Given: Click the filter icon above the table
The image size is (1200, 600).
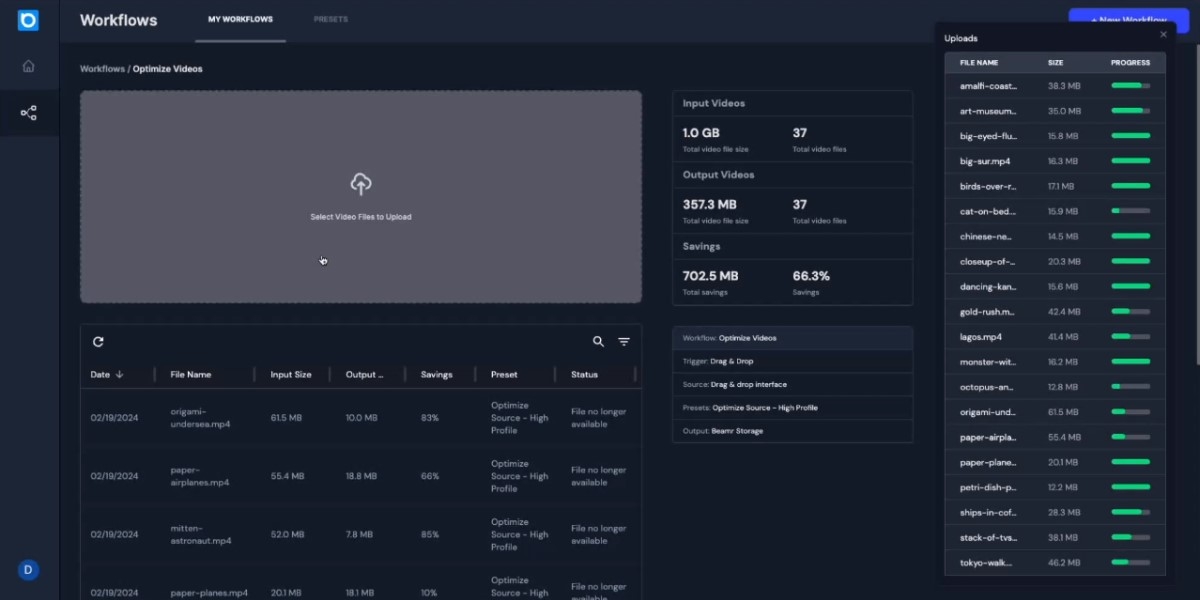Looking at the screenshot, I should (x=624, y=341).
